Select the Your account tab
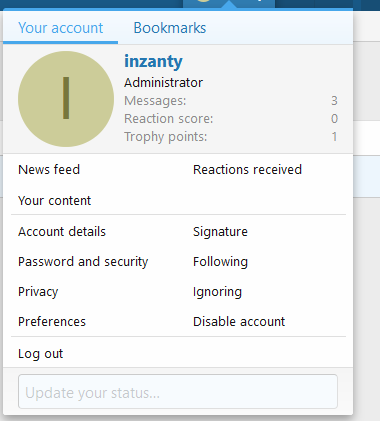380x421 pixels. (x=60, y=28)
